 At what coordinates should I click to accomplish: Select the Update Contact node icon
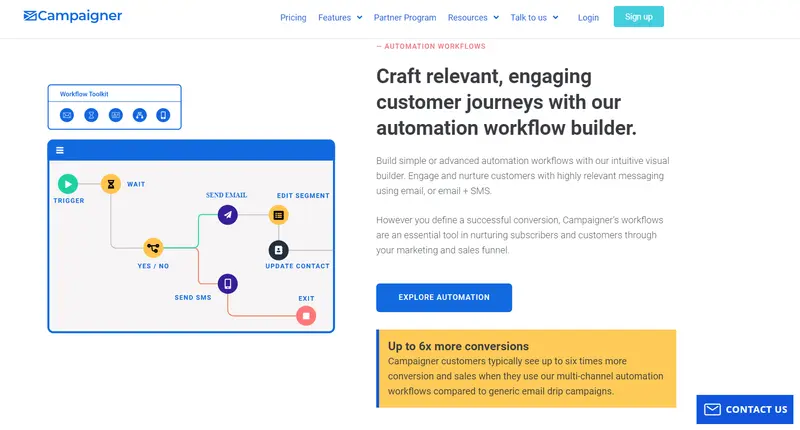278,250
